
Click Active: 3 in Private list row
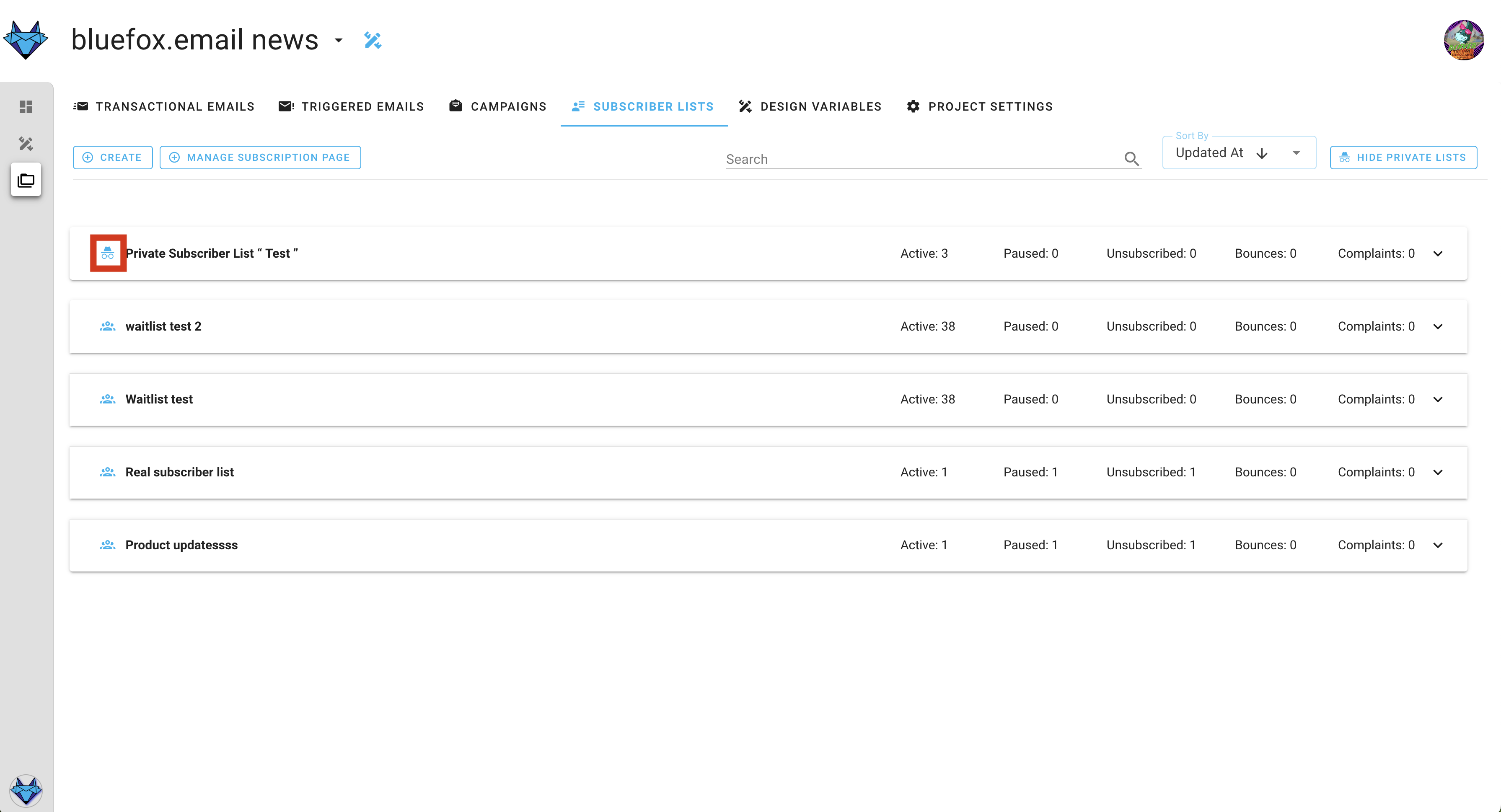[x=924, y=253]
